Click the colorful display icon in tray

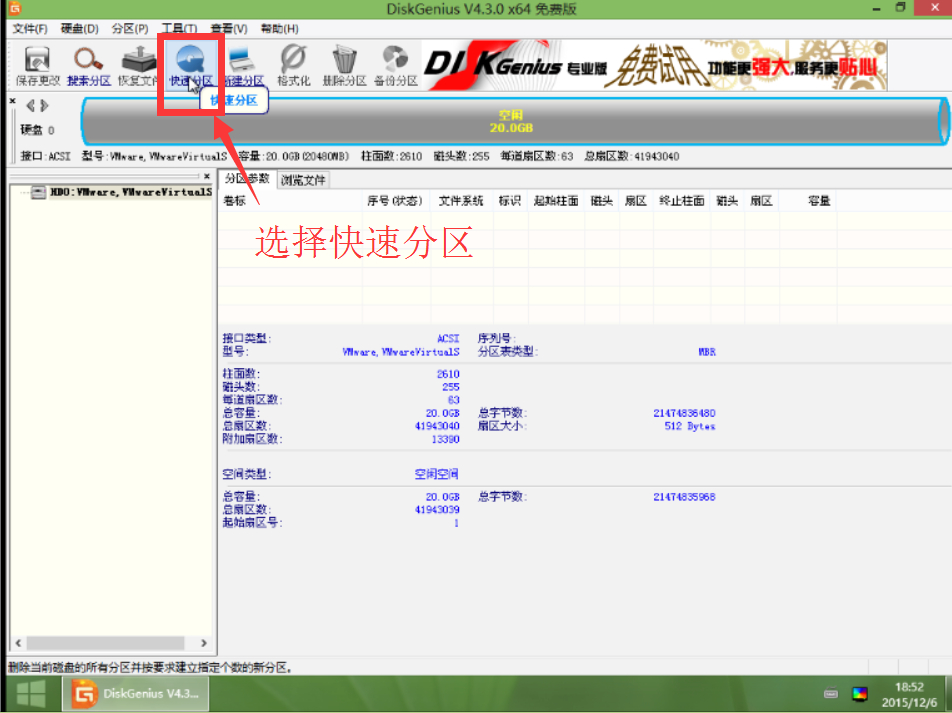pyautogui.click(x=860, y=694)
